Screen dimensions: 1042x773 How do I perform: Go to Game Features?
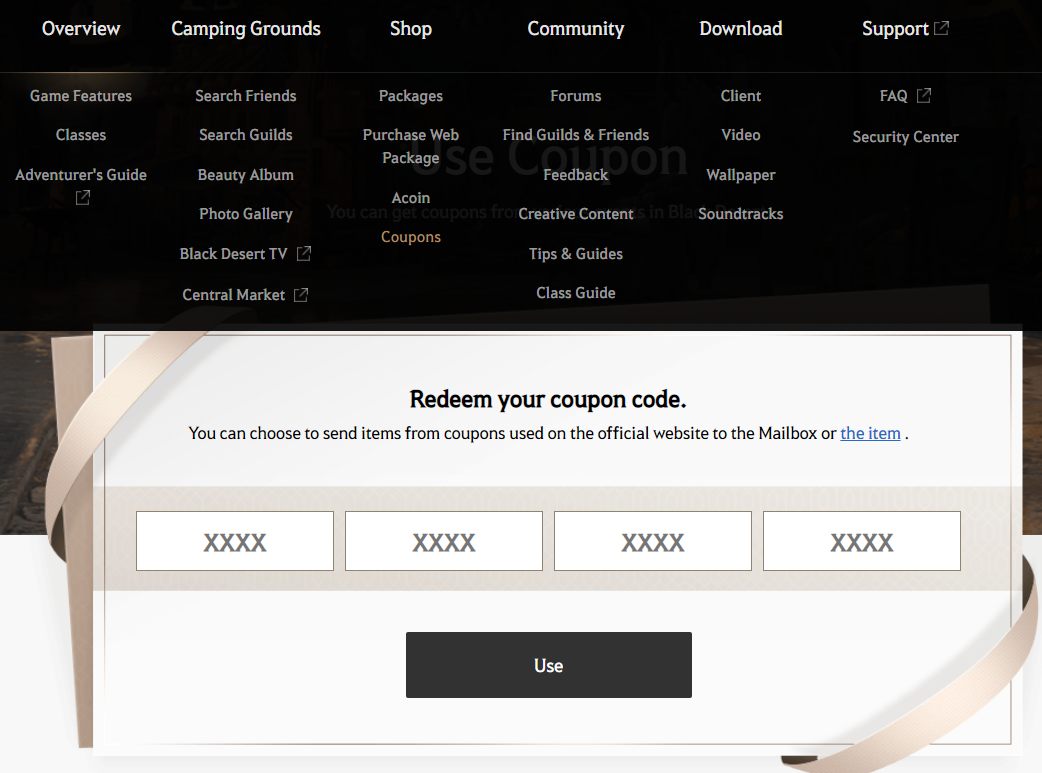pos(81,96)
